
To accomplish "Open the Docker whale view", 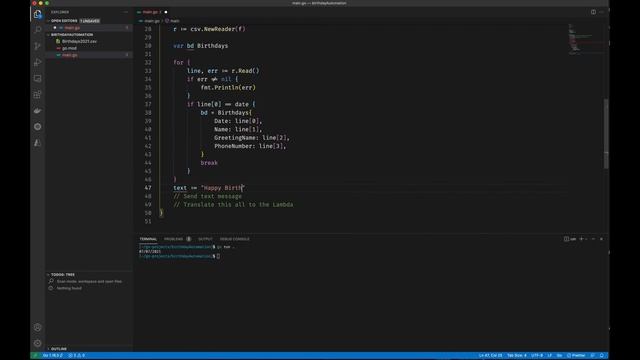I will pyautogui.click(x=38, y=111).
